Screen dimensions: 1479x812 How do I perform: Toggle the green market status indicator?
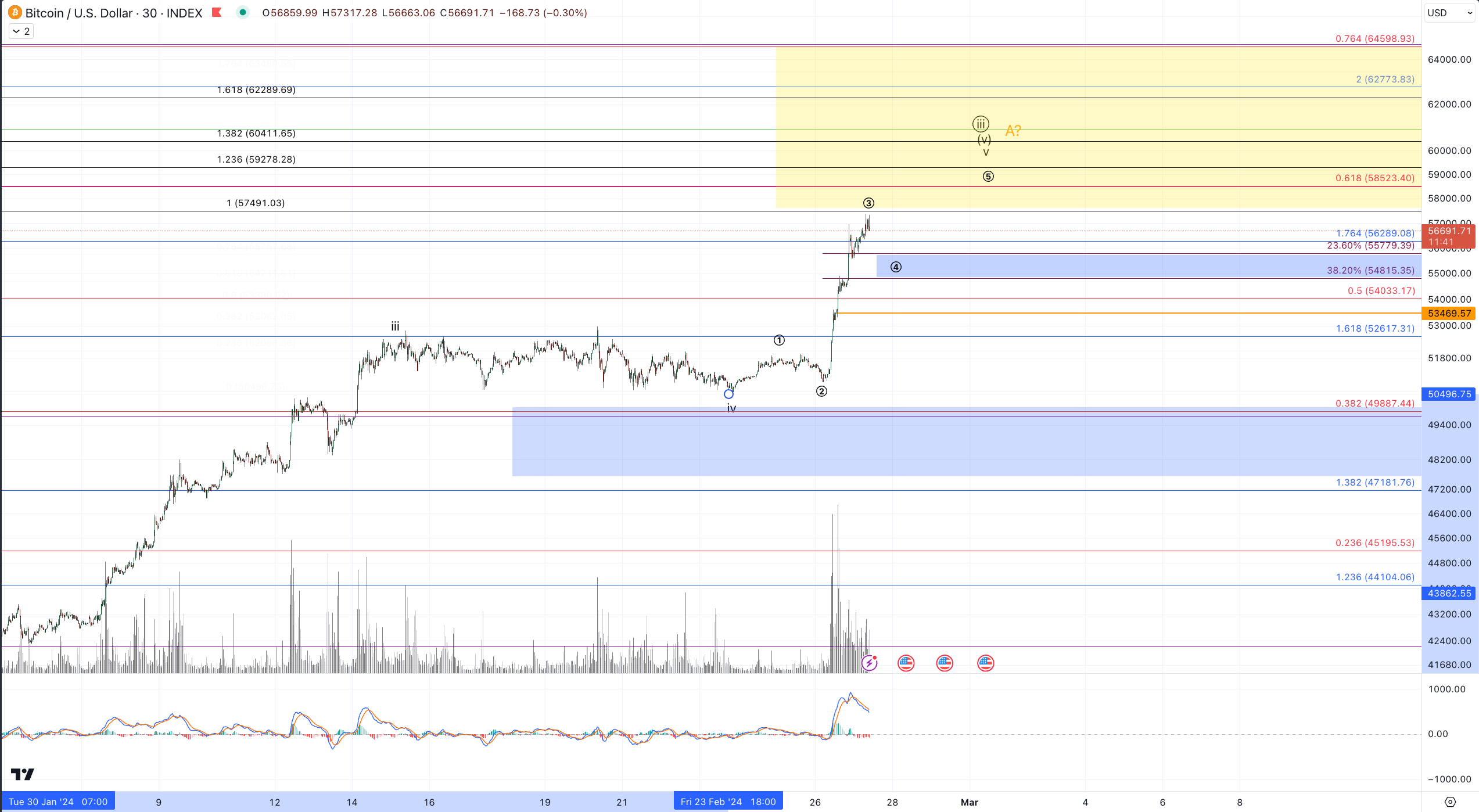243,12
